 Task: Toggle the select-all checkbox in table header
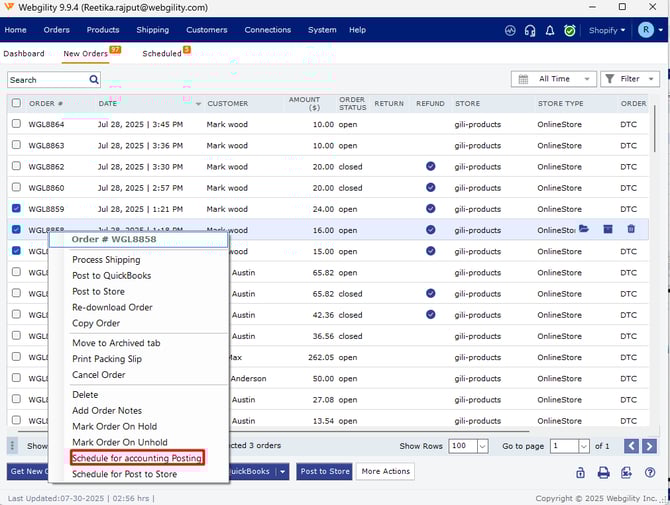pos(15,103)
